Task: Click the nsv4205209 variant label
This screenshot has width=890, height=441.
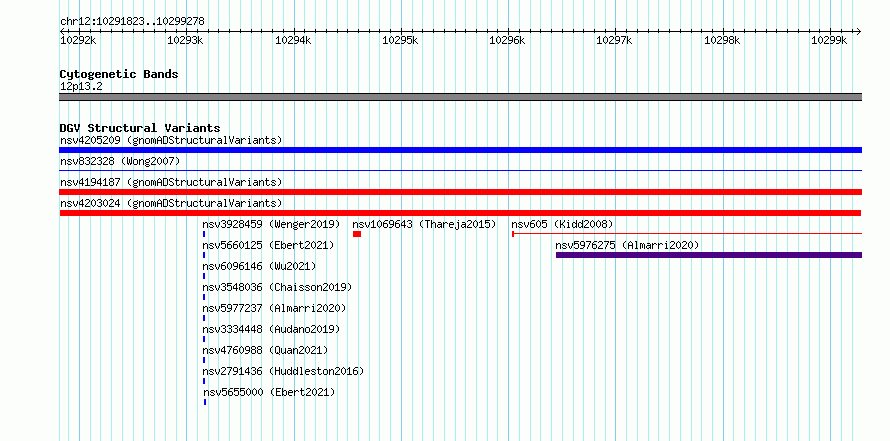Action: [171, 140]
